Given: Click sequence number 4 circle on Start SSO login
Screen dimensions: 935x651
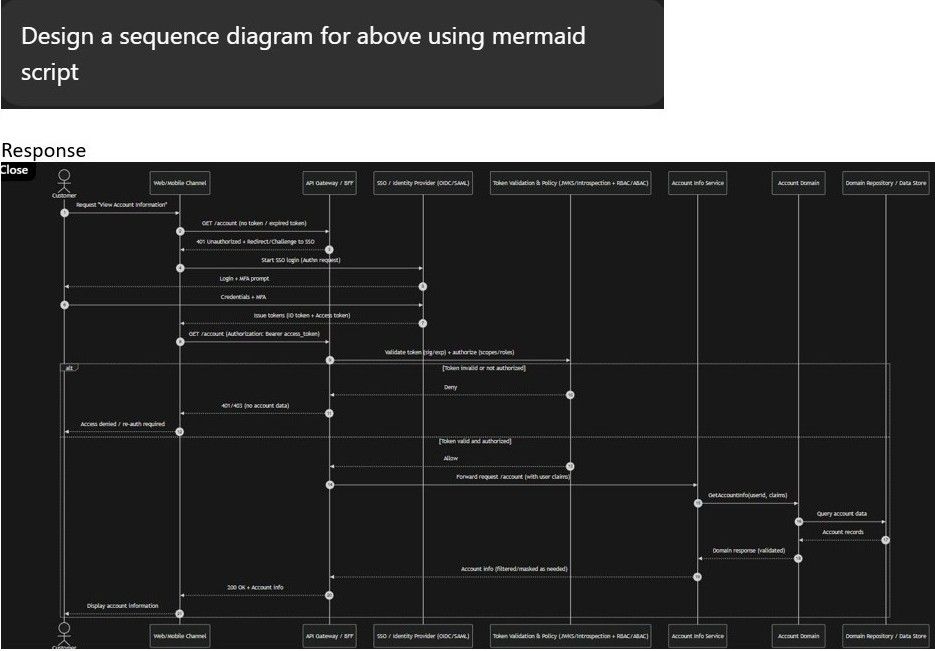Looking at the screenshot, I should point(180,268).
